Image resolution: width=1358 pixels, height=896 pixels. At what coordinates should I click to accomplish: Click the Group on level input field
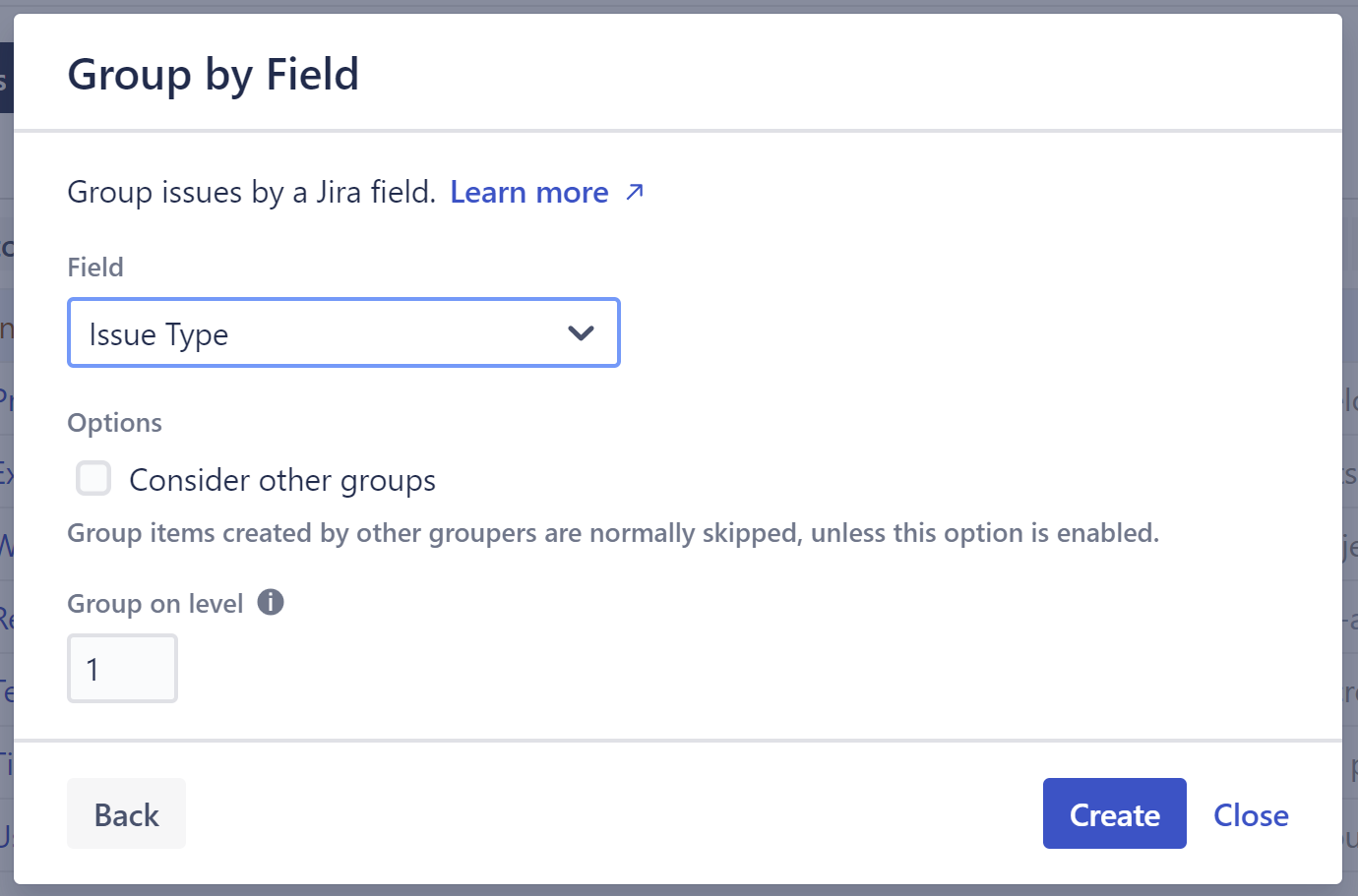[x=122, y=668]
